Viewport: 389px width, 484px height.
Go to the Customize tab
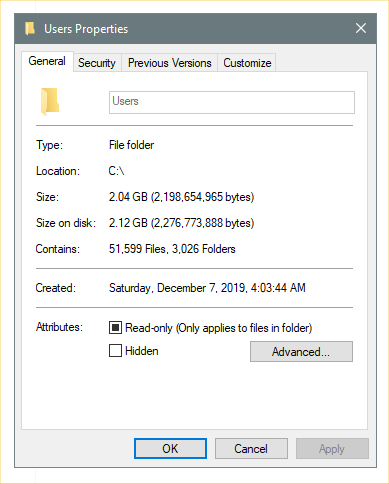pos(247,63)
